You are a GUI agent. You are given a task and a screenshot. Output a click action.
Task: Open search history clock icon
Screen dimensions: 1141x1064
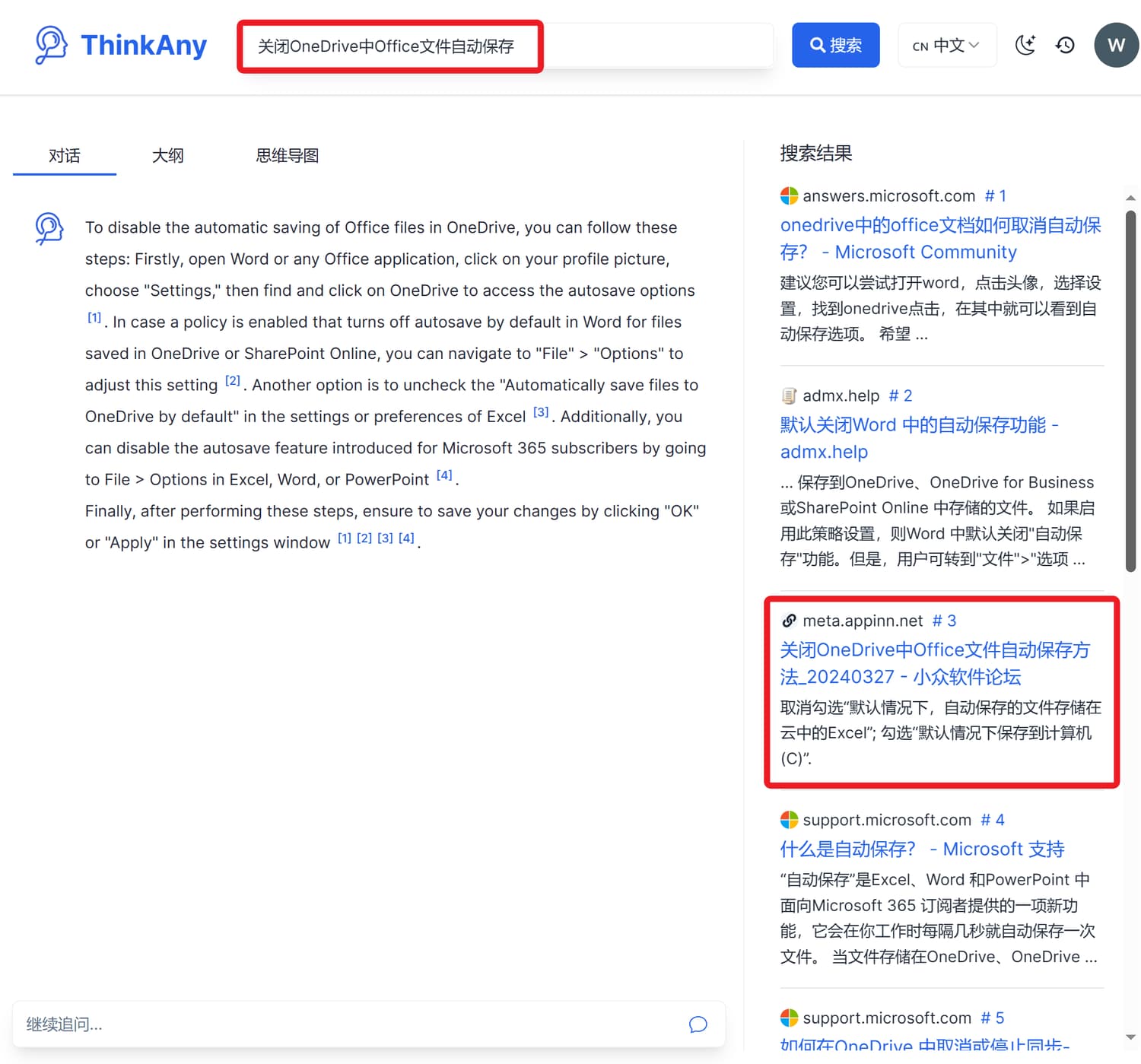pos(1065,45)
